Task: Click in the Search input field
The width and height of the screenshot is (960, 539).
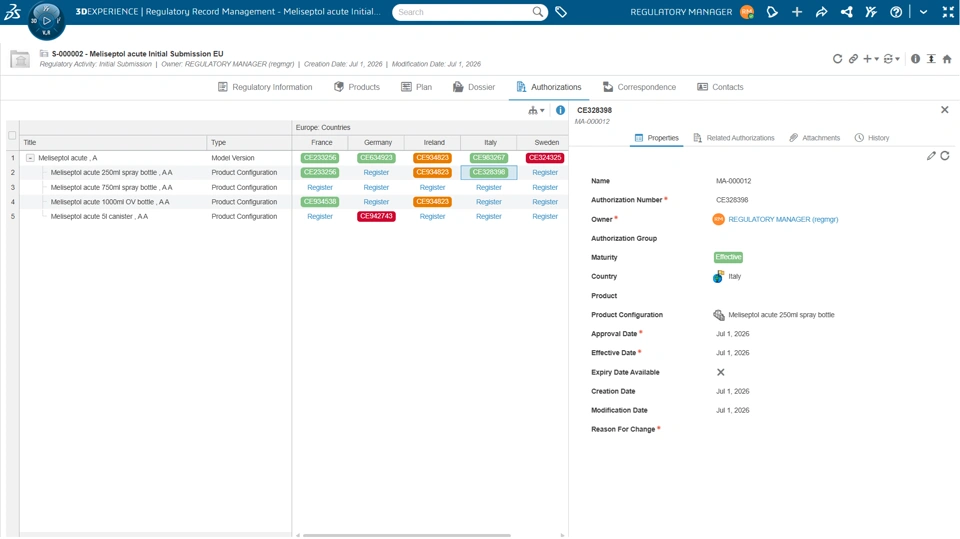Action: (463, 12)
